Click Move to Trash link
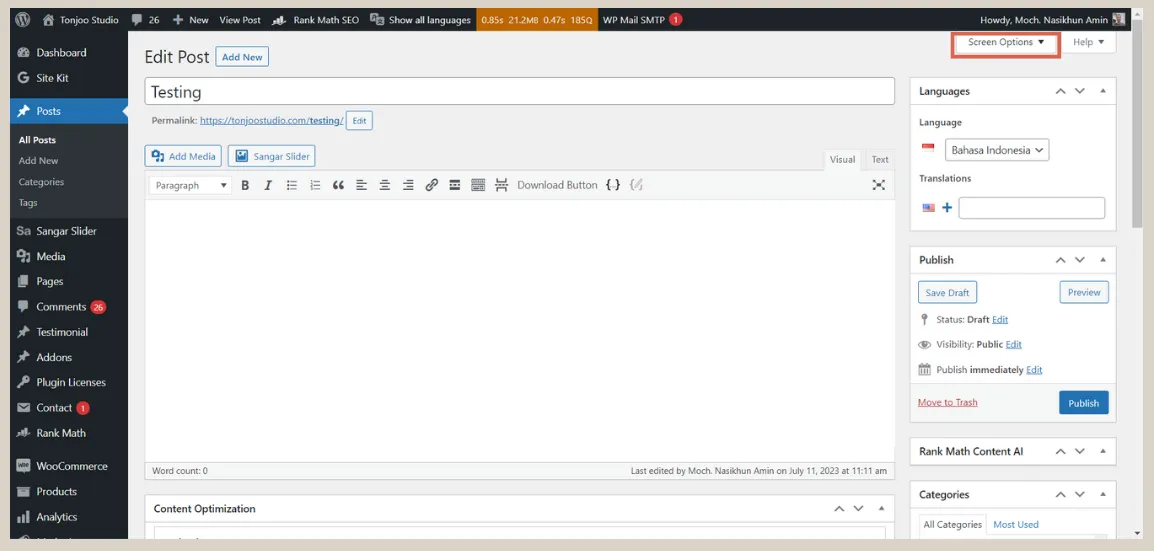Image resolution: width=1154 pixels, height=551 pixels. click(947, 402)
